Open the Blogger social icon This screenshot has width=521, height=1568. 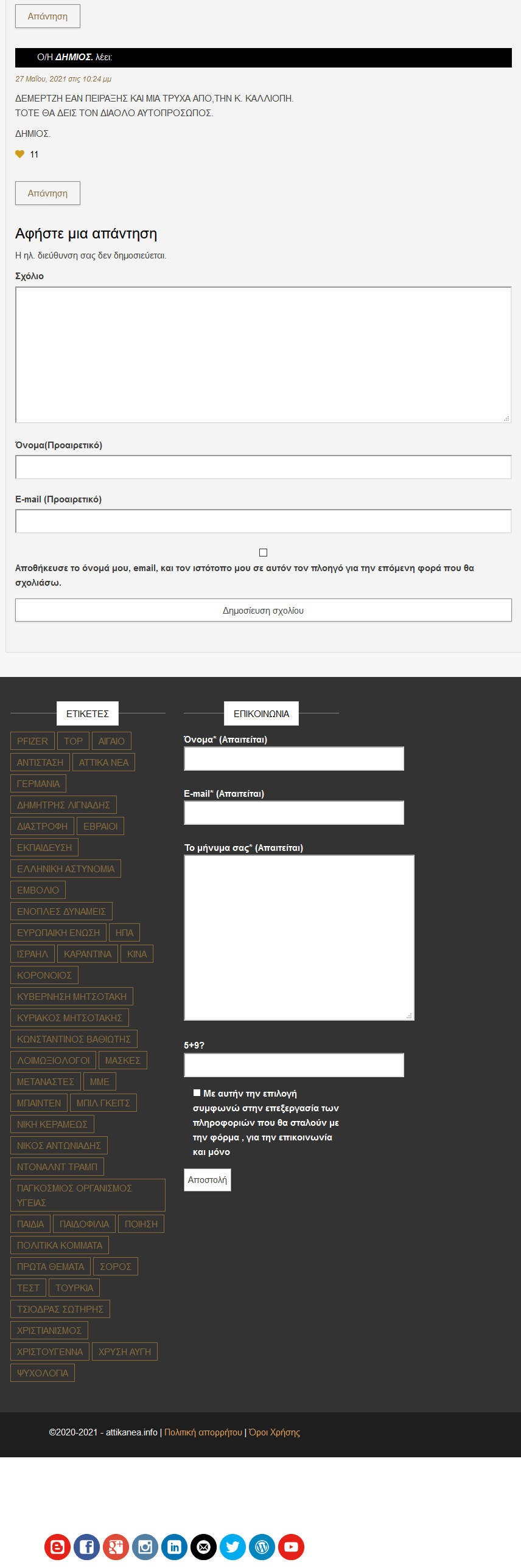(x=57, y=1547)
